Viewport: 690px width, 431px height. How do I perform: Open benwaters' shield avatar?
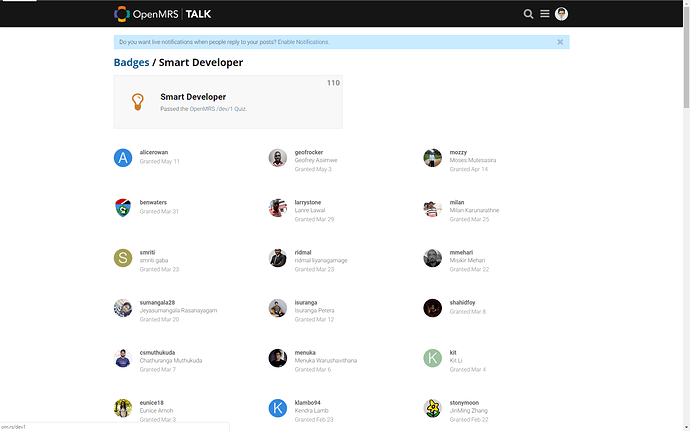(123, 208)
